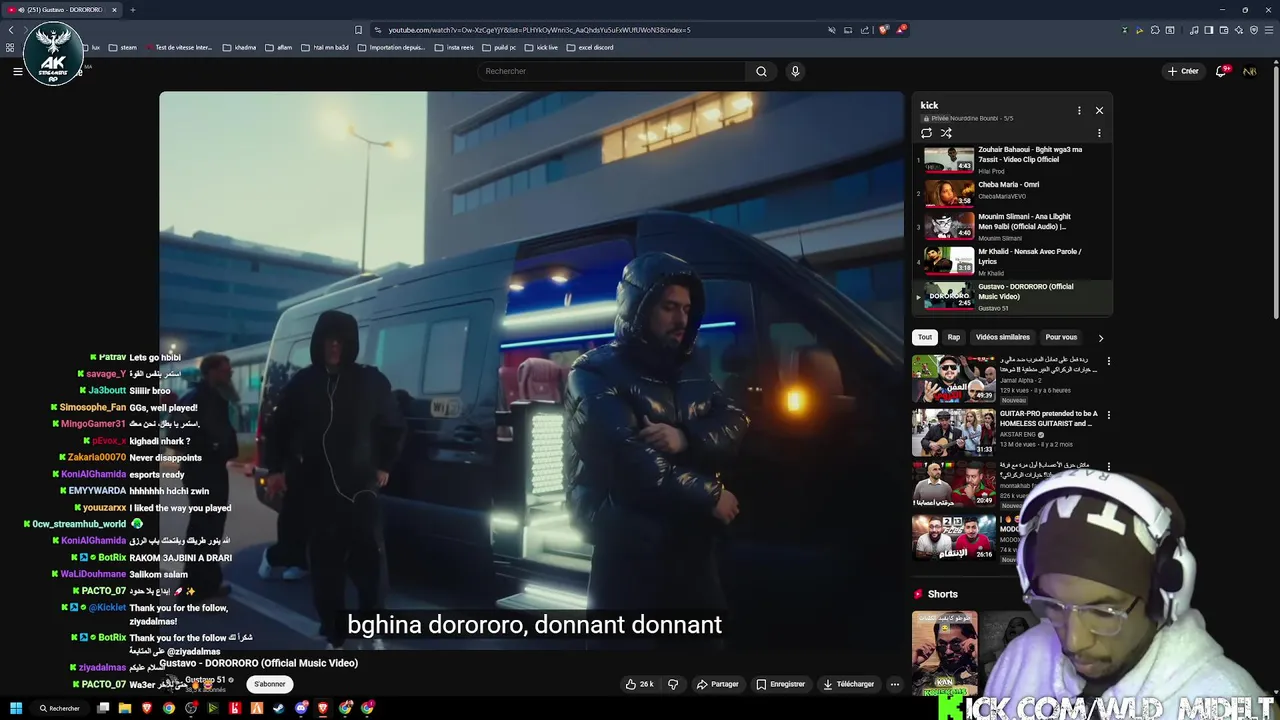Open the excel discord bookmark folder
Viewport: 1280px width, 720px height.
(x=590, y=47)
